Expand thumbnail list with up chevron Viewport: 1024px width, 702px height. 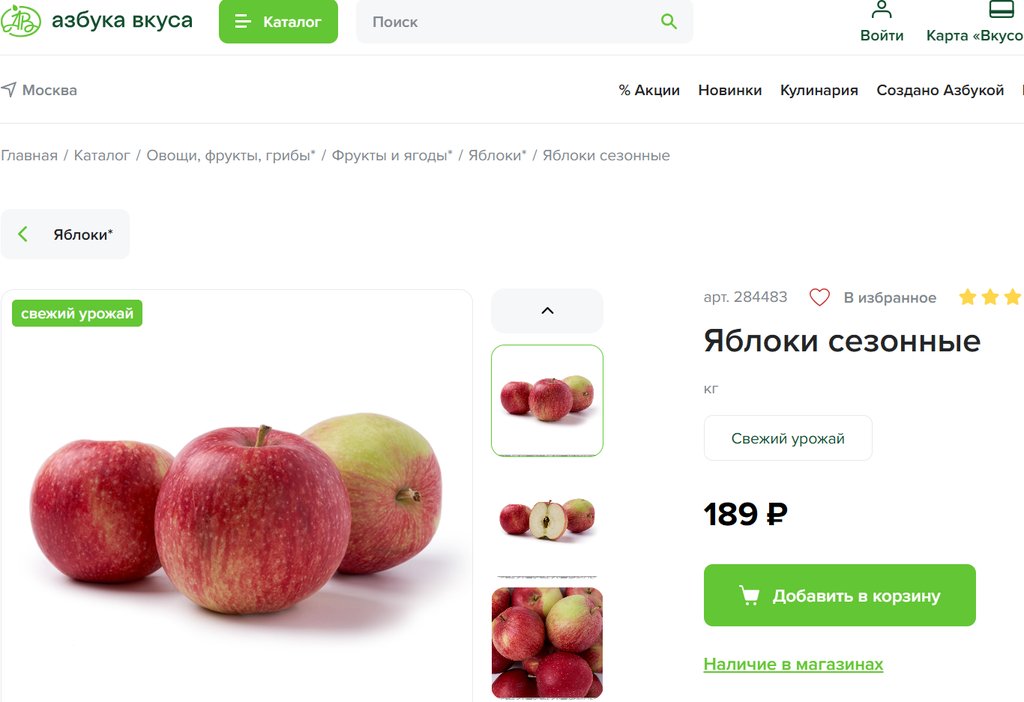[547, 311]
